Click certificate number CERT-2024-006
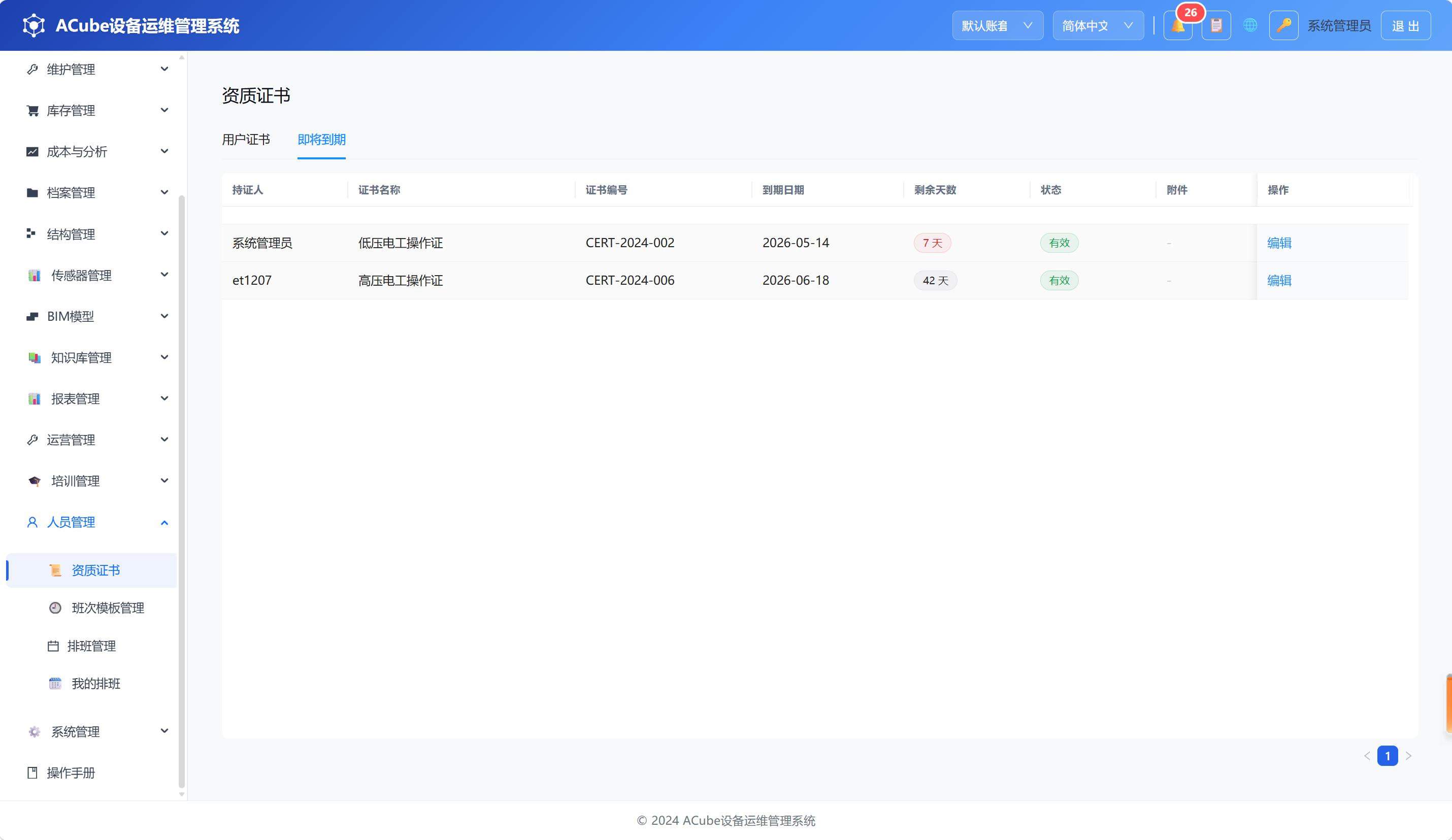 point(630,281)
